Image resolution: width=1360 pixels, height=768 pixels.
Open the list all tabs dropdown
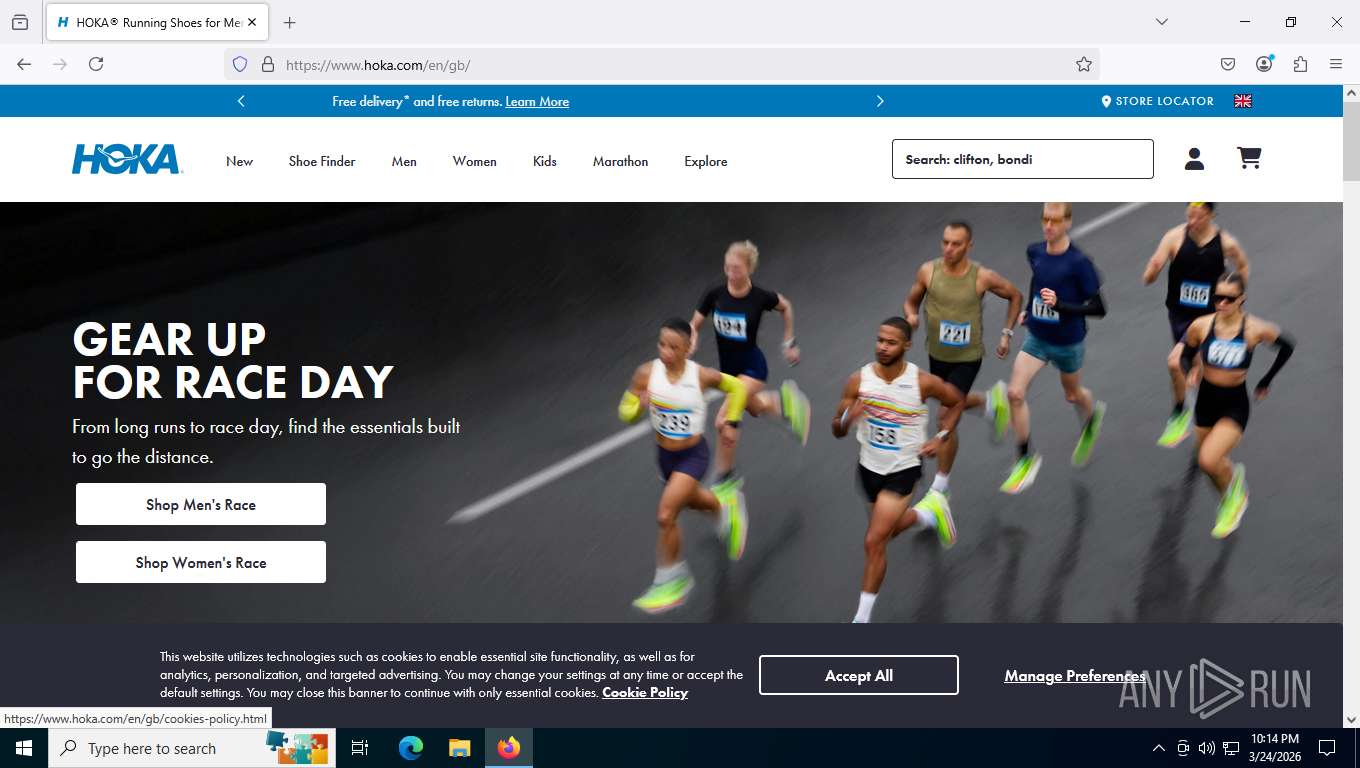[x=1162, y=22]
